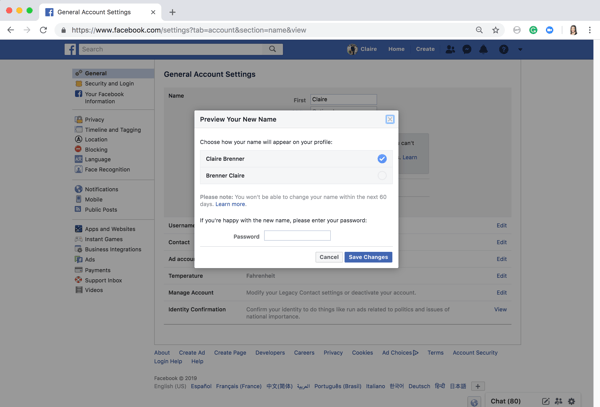600x407 pixels.
Task: Open the Chat (80) panel
Action: 505,401
